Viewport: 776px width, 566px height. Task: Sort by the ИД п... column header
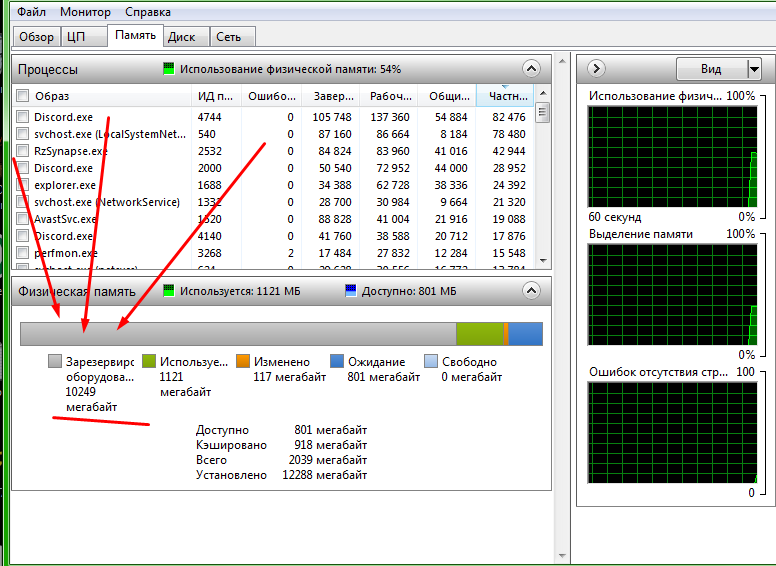click(216, 96)
